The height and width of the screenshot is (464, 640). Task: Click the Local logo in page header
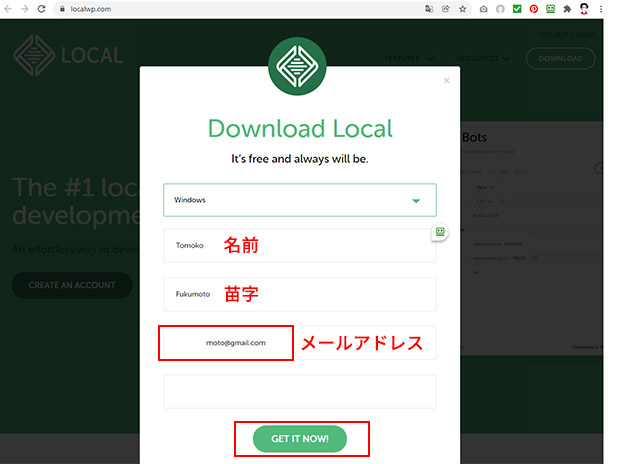pyautogui.click(x=68, y=56)
